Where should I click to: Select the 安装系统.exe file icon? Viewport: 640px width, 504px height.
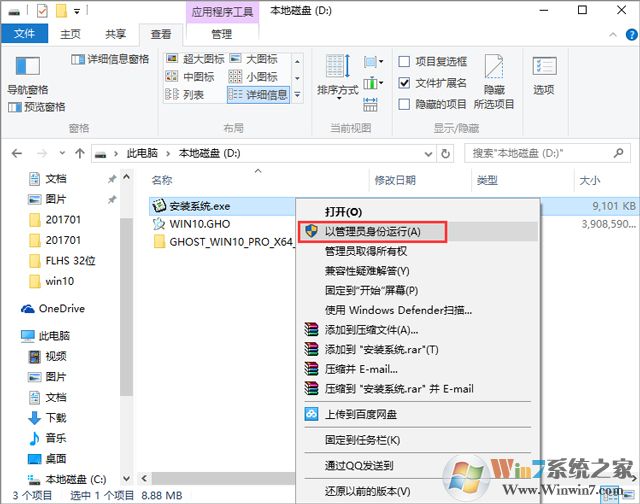158,205
